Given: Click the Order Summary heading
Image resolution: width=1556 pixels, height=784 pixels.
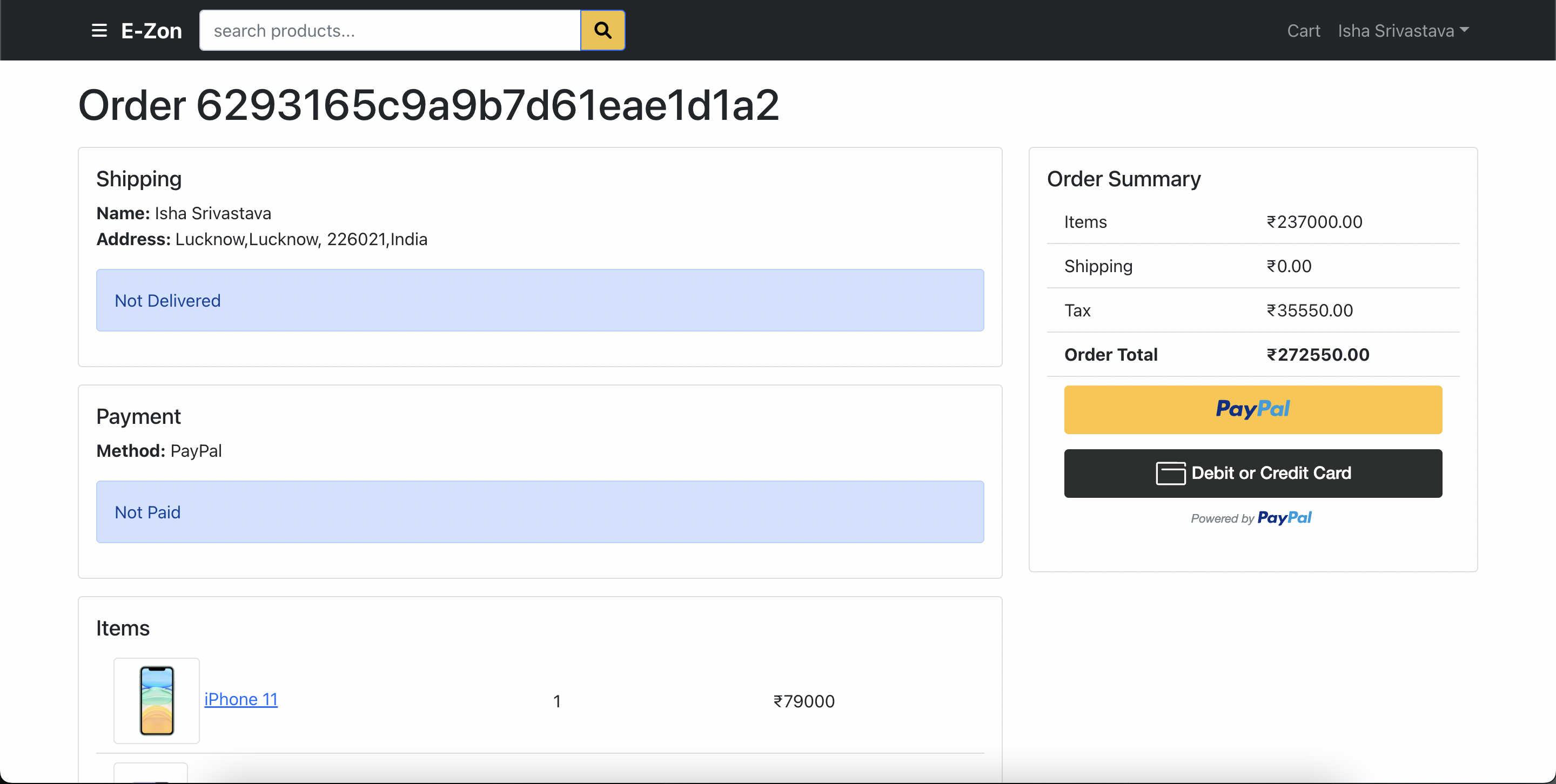Looking at the screenshot, I should (x=1124, y=179).
